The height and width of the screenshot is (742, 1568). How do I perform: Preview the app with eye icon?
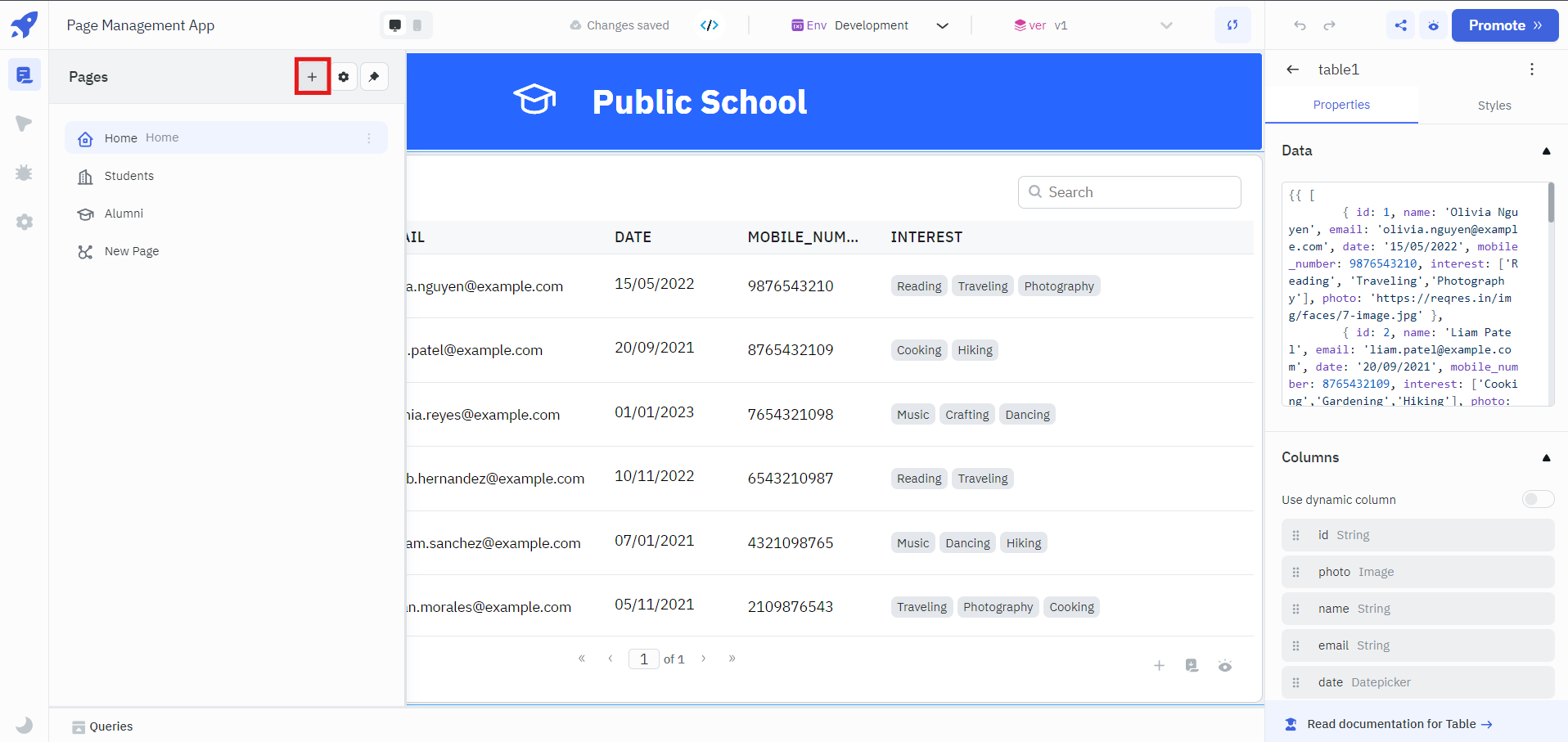click(1434, 25)
